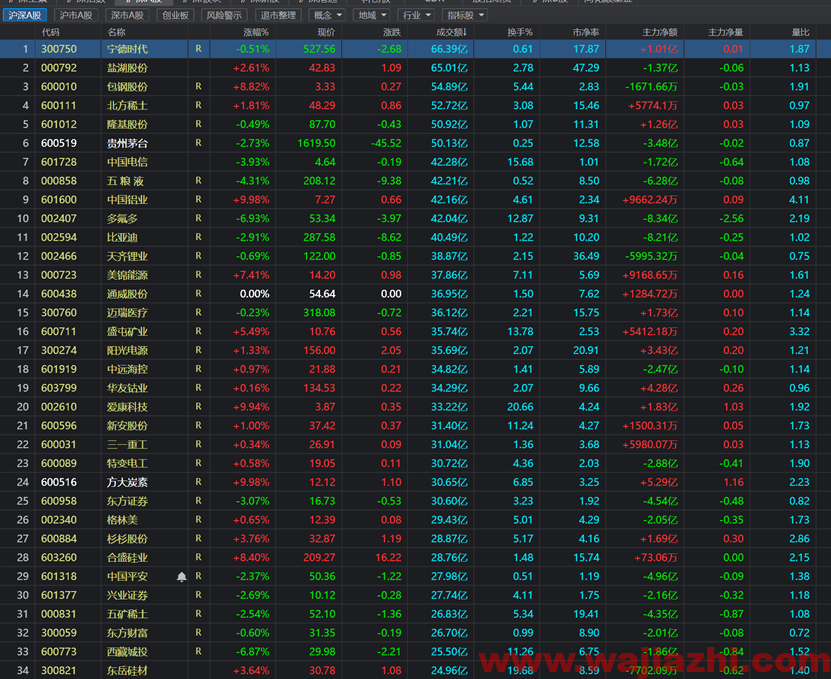This screenshot has width=831, height=679.
Task: Expand the 概念 dropdown
Action: [327, 15]
